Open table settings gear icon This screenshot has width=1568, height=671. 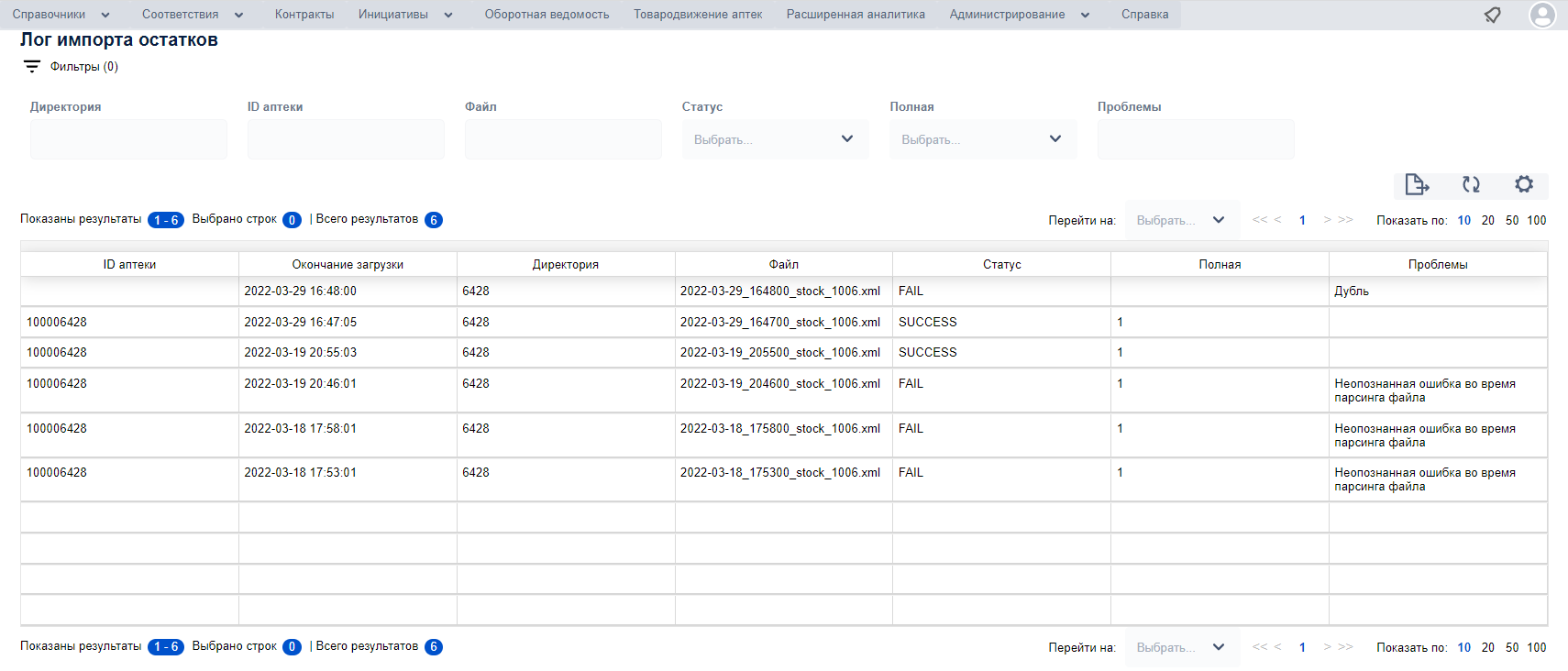tap(1524, 184)
